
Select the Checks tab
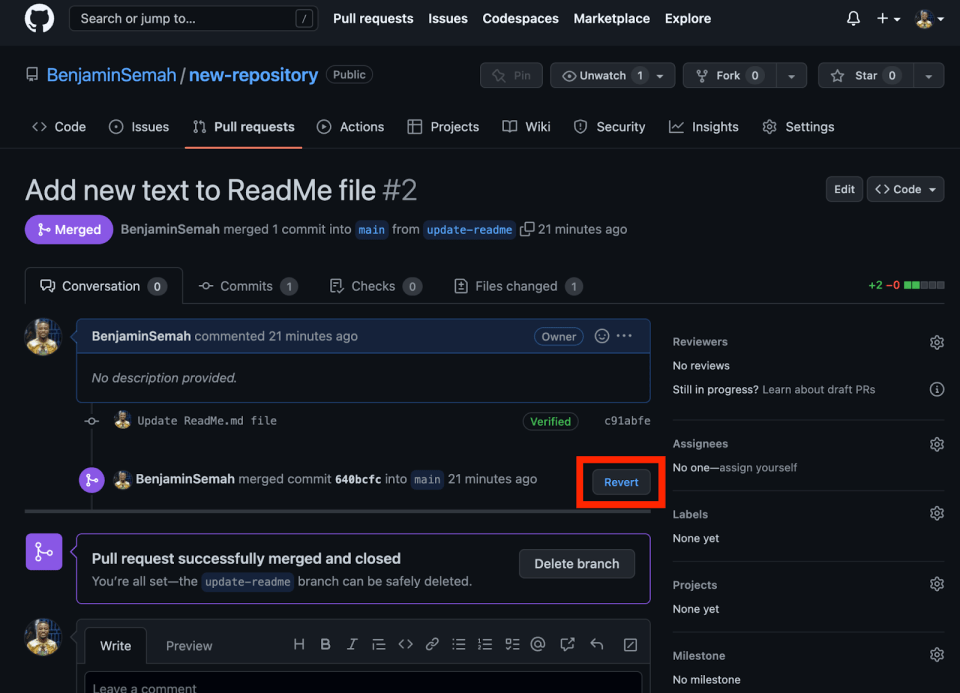click(x=375, y=286)
